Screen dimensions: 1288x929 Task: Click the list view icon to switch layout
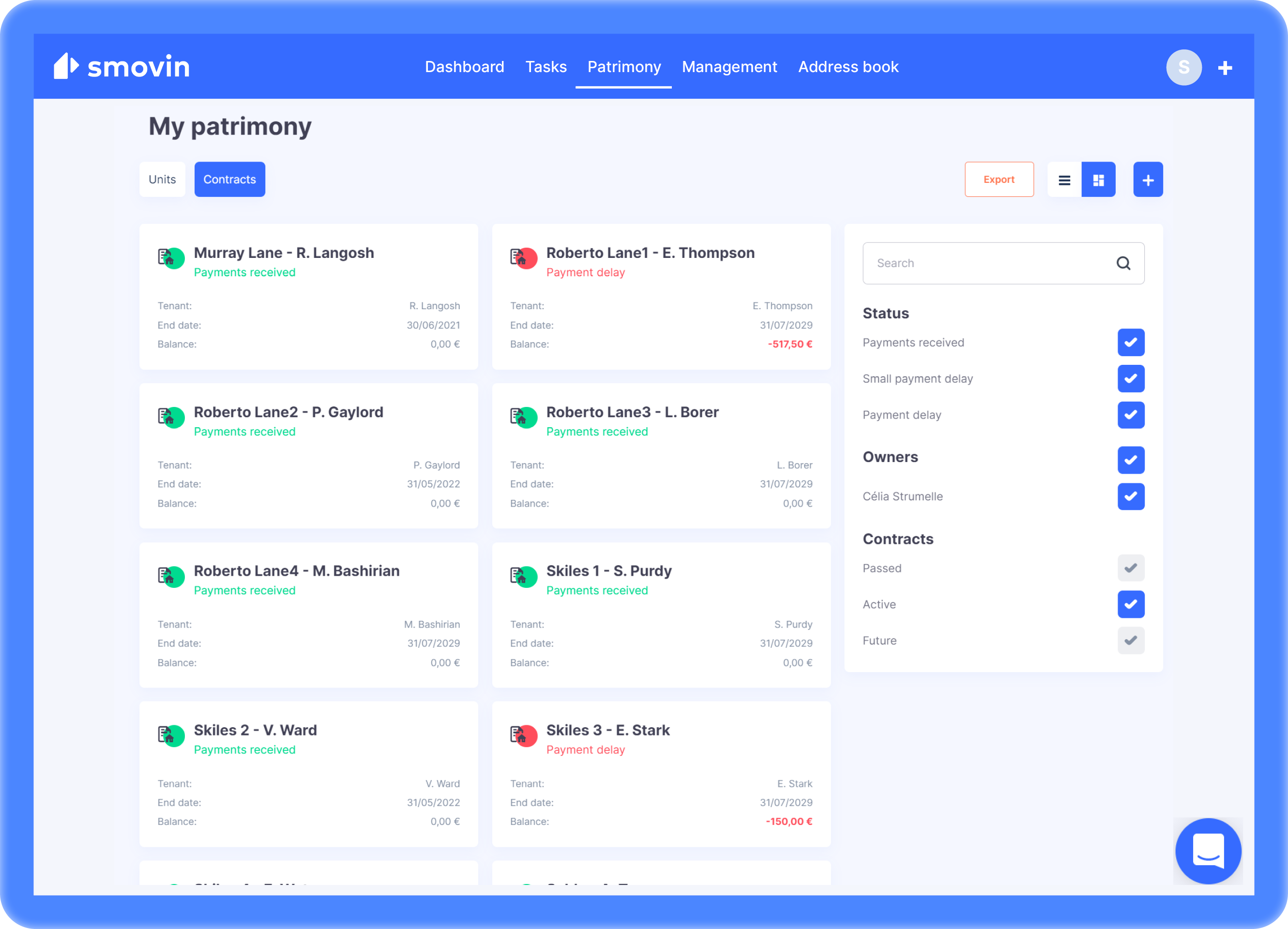(1063, 180)
